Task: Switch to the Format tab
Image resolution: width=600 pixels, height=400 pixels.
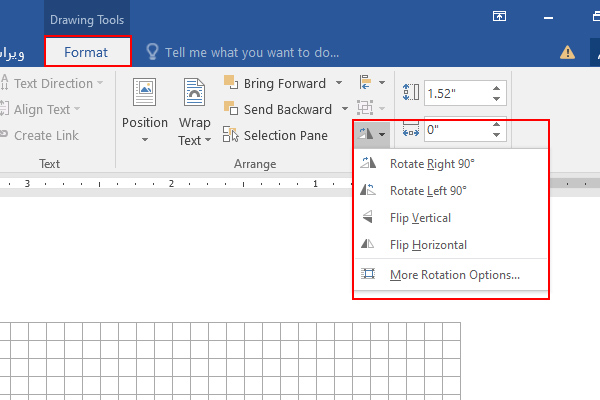Action: pyautogui.click(x=87, y=52)
